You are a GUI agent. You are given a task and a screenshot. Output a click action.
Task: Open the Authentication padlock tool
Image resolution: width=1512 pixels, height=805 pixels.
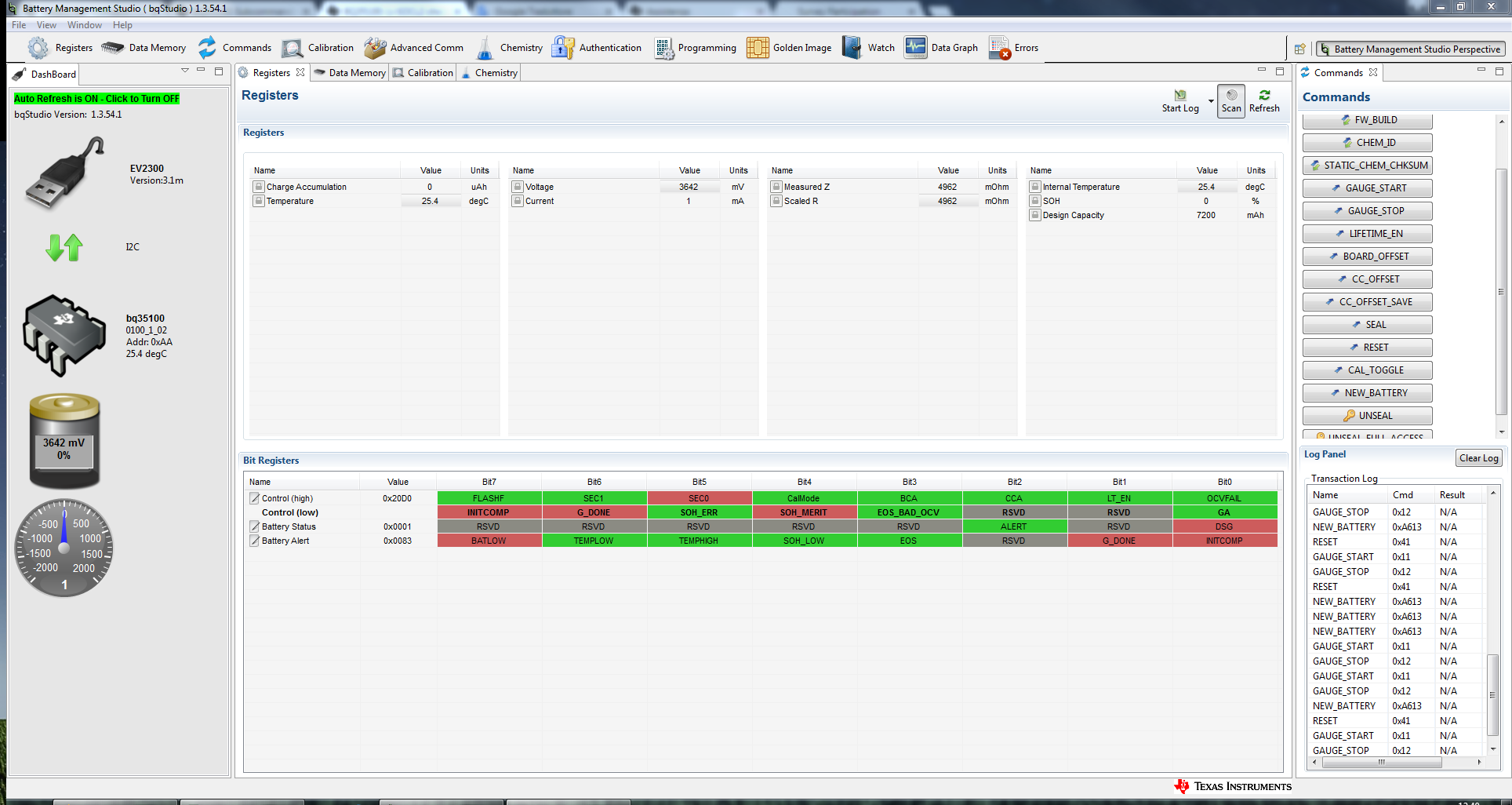click(596, 48)
